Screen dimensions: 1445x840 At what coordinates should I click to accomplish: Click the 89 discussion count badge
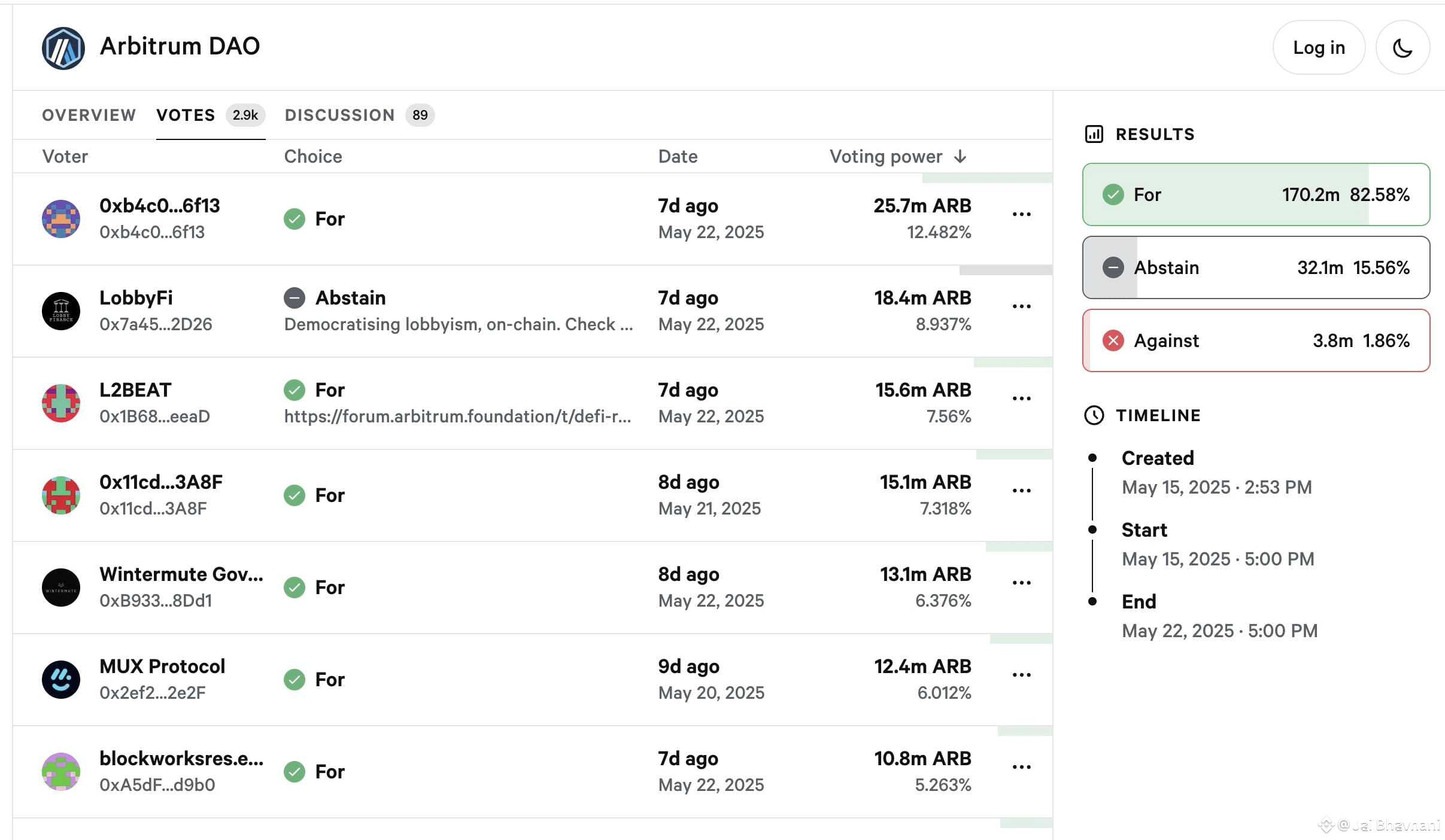tap(420, 115)
